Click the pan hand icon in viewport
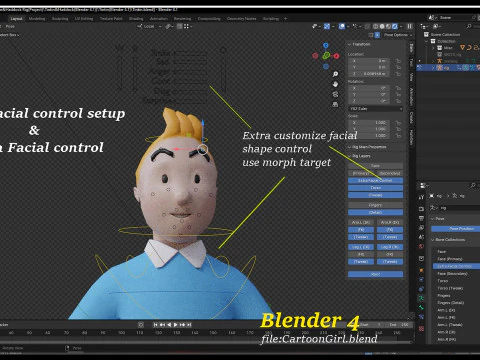480x360 pixels. point(335,84)
